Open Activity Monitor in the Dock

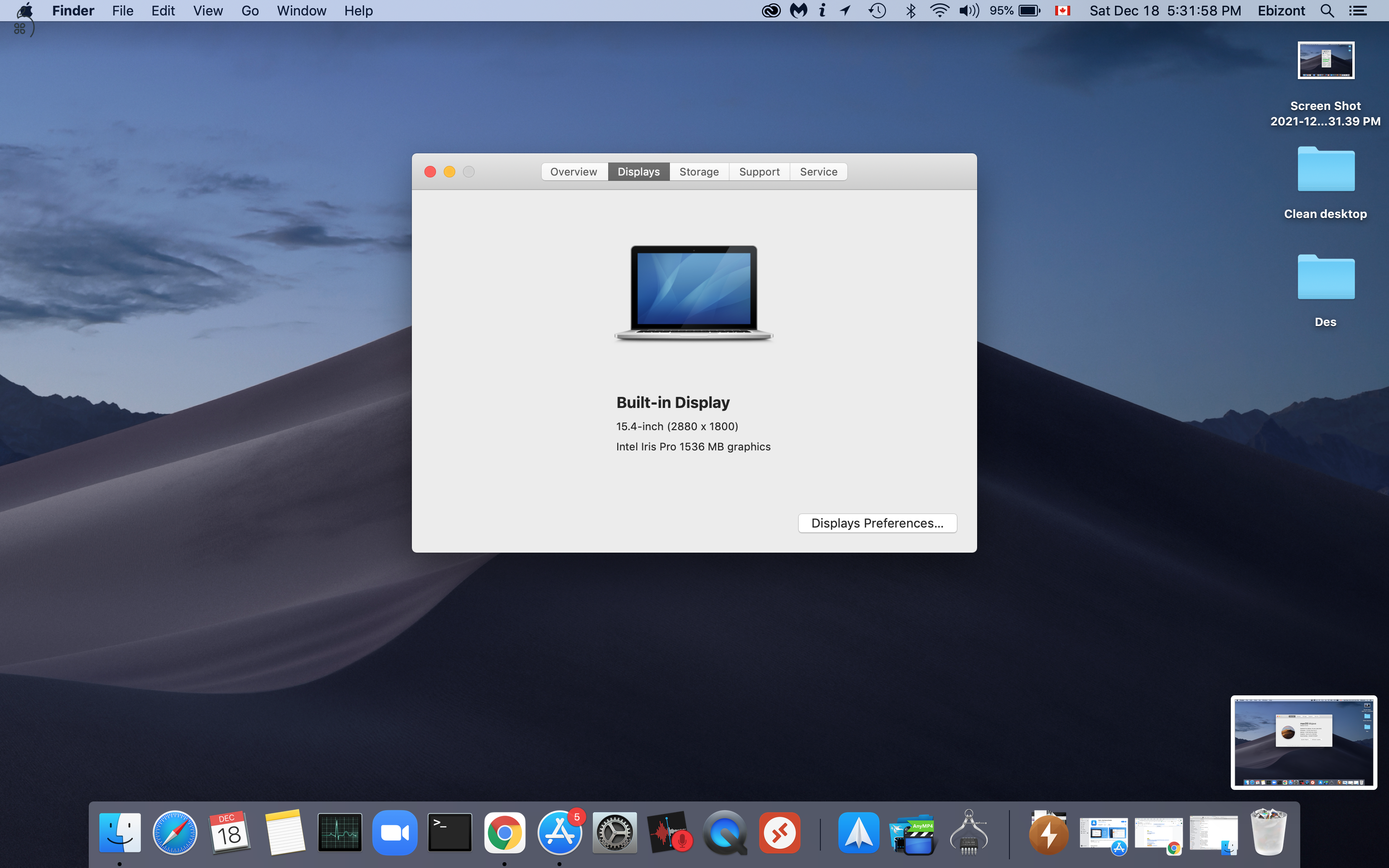[340, 832]
